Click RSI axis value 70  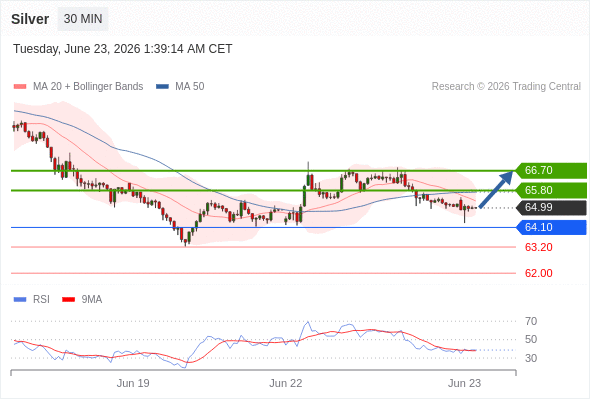[531, 321]
